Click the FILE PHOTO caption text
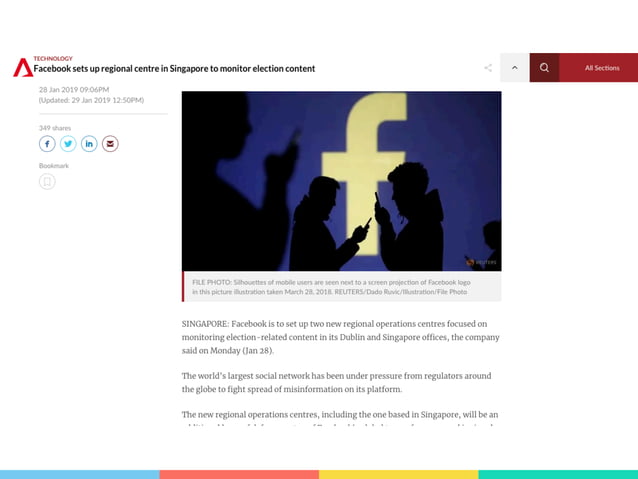This screenshot has width=638, height=479. pyautogui.click(x=331, y=287)
